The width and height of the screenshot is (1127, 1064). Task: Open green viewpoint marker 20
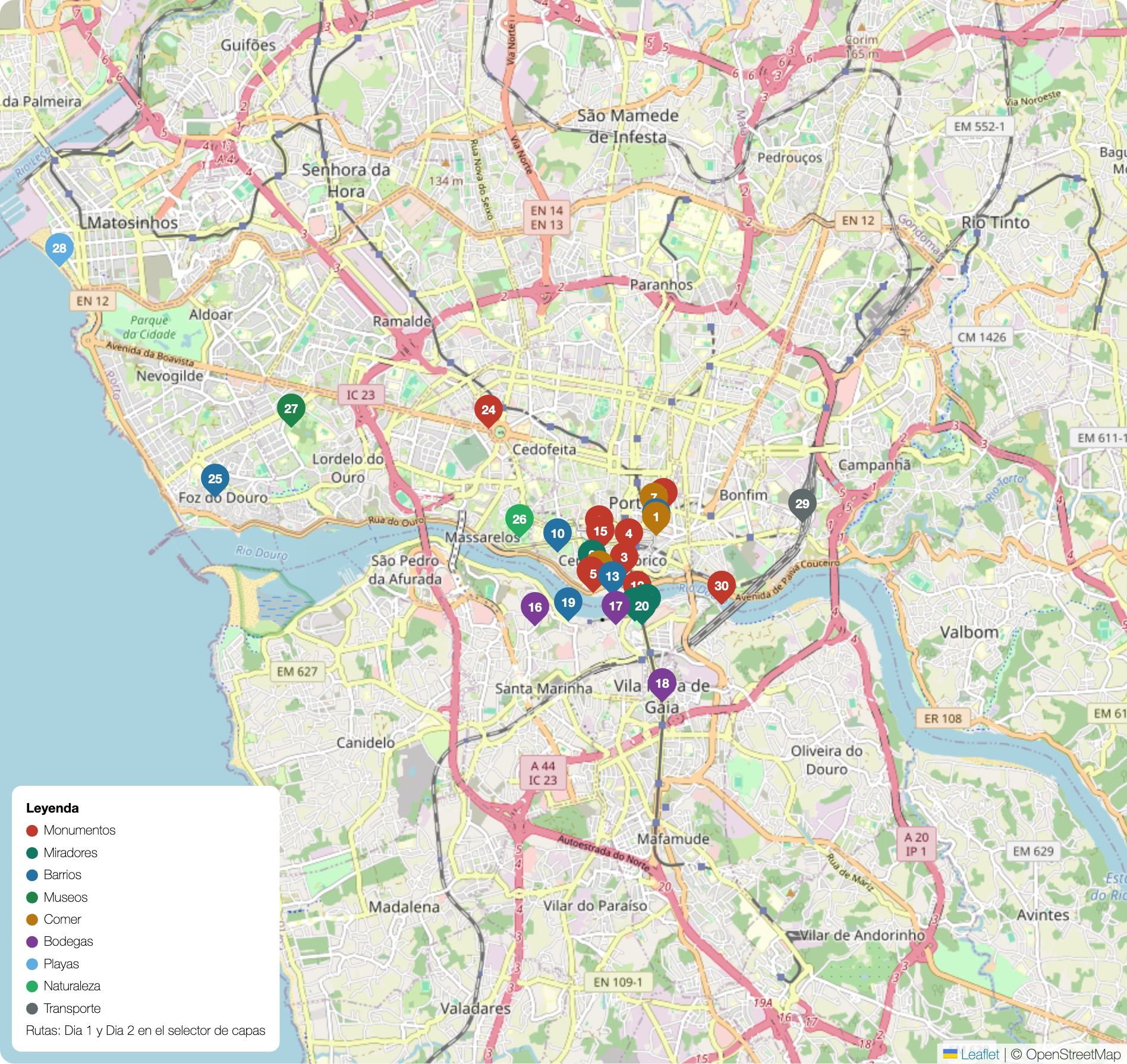point(642,606)
